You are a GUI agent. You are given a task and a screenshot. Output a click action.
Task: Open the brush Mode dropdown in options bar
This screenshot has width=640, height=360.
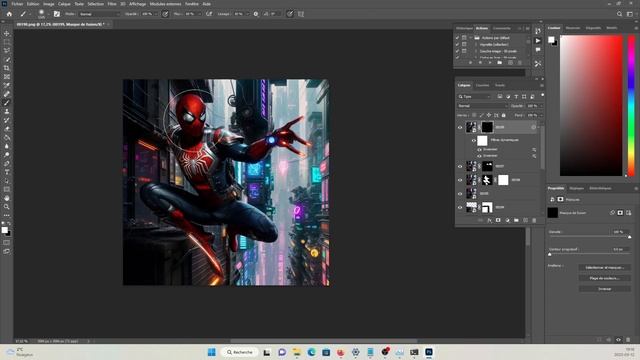coord(99,14)
